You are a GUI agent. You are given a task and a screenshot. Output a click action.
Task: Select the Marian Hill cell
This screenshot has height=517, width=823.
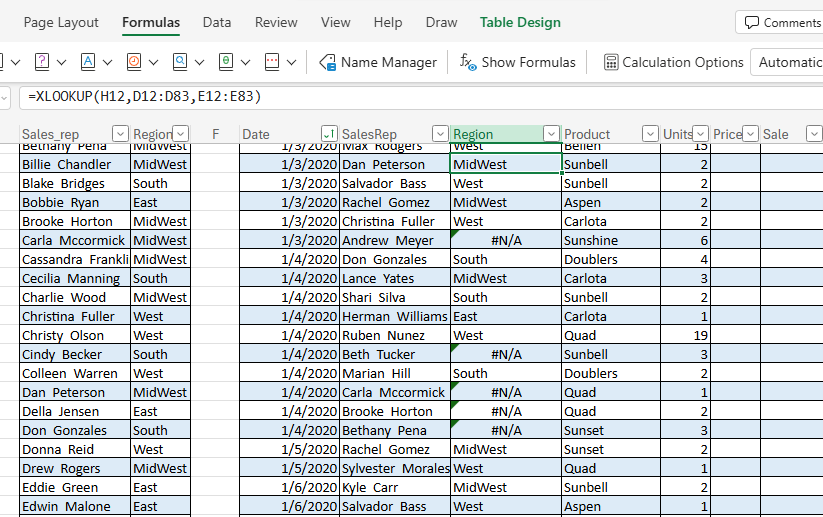tap(395, 373)
